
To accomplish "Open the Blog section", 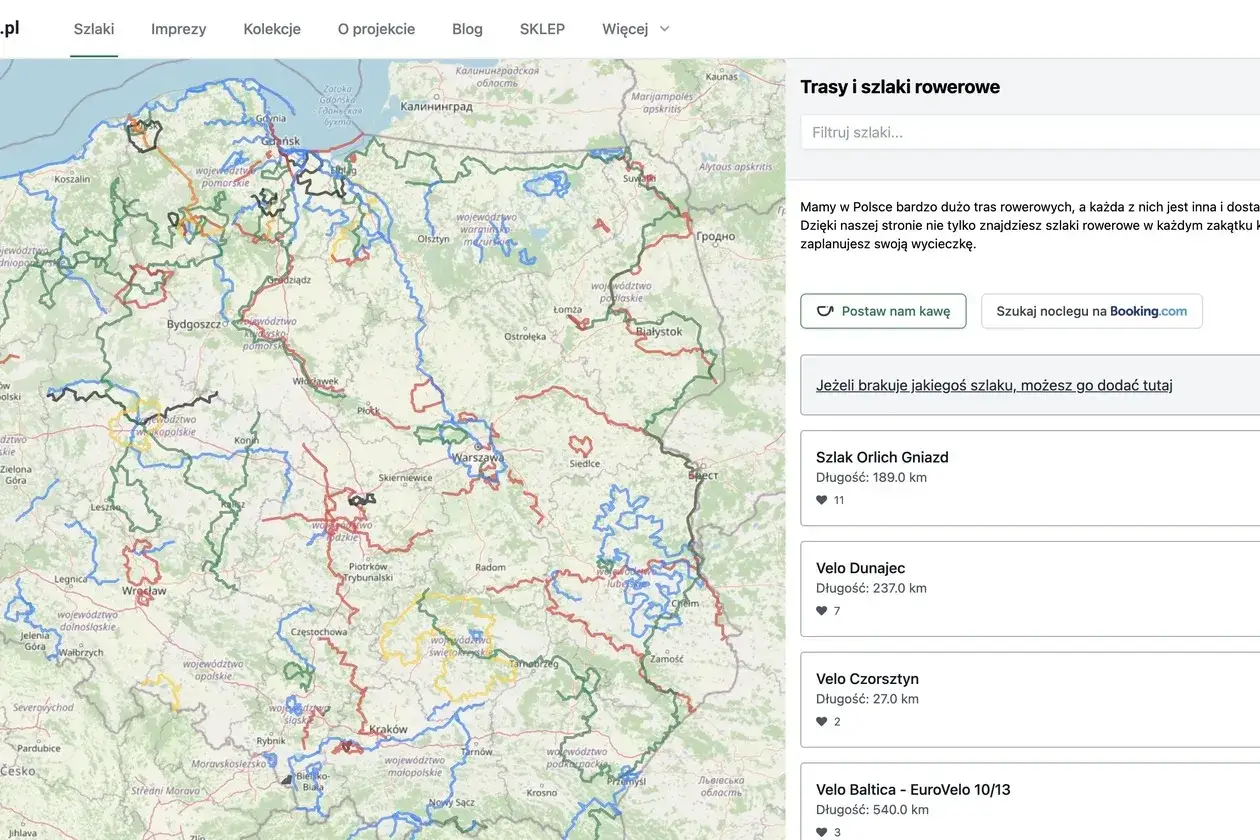I will (467, 29).
